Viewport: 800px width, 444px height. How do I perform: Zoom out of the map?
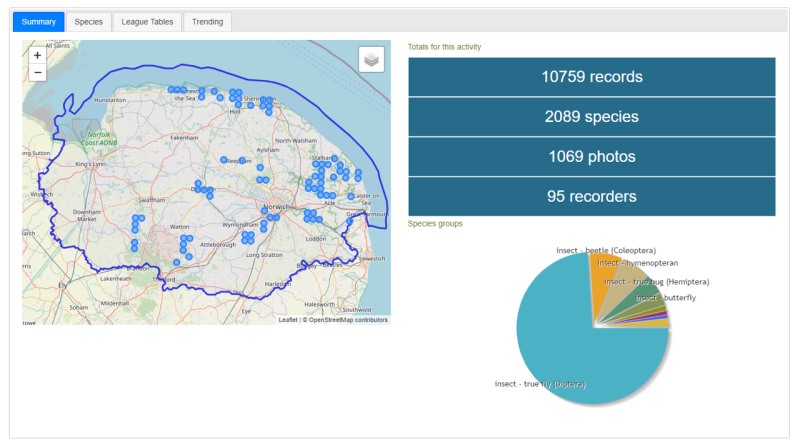click(x=37, y=73)
